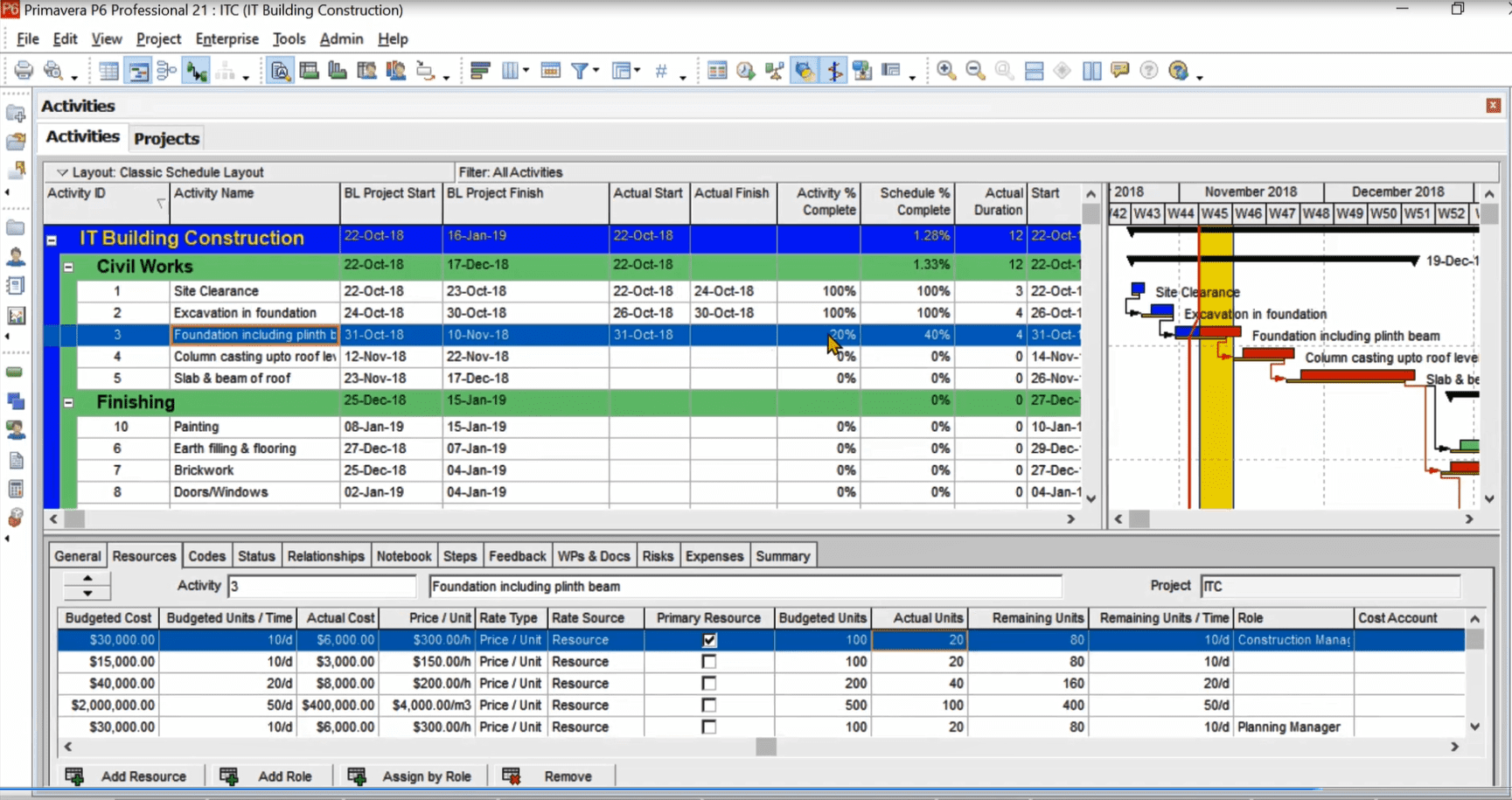Open the Tools menu
This screenshot has height=800, width=1512.
click(289, 39)
